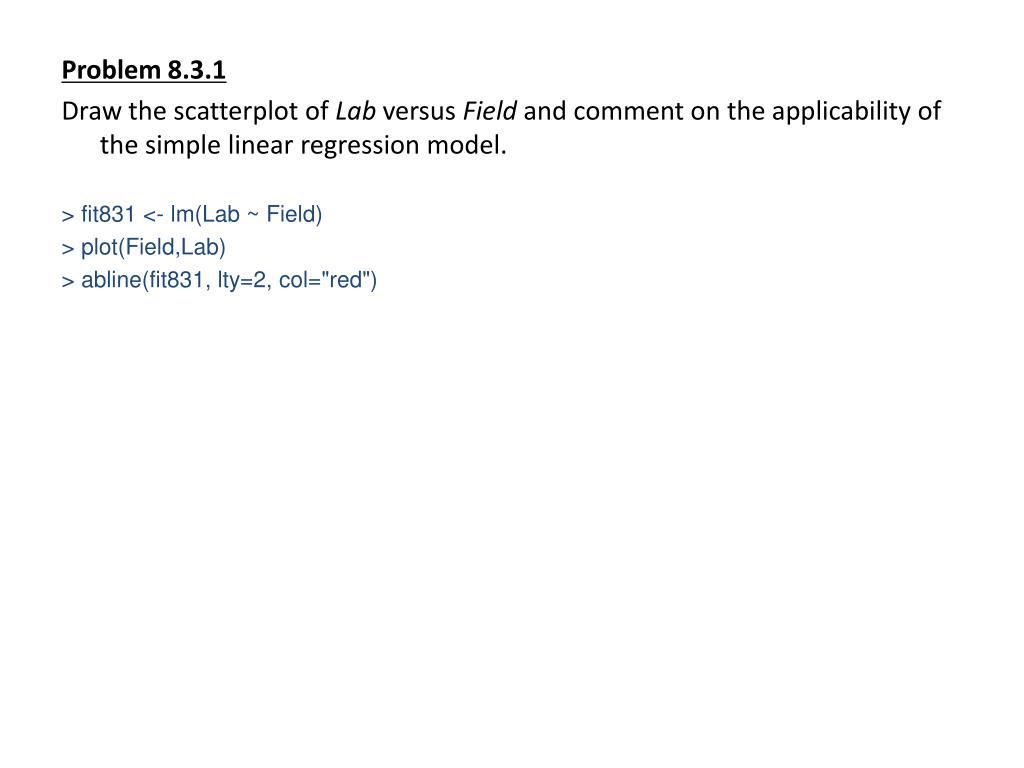Click the assignment arrow in first code line
This screenshot has height=768, width=1024.
click(x=153, y=215)
